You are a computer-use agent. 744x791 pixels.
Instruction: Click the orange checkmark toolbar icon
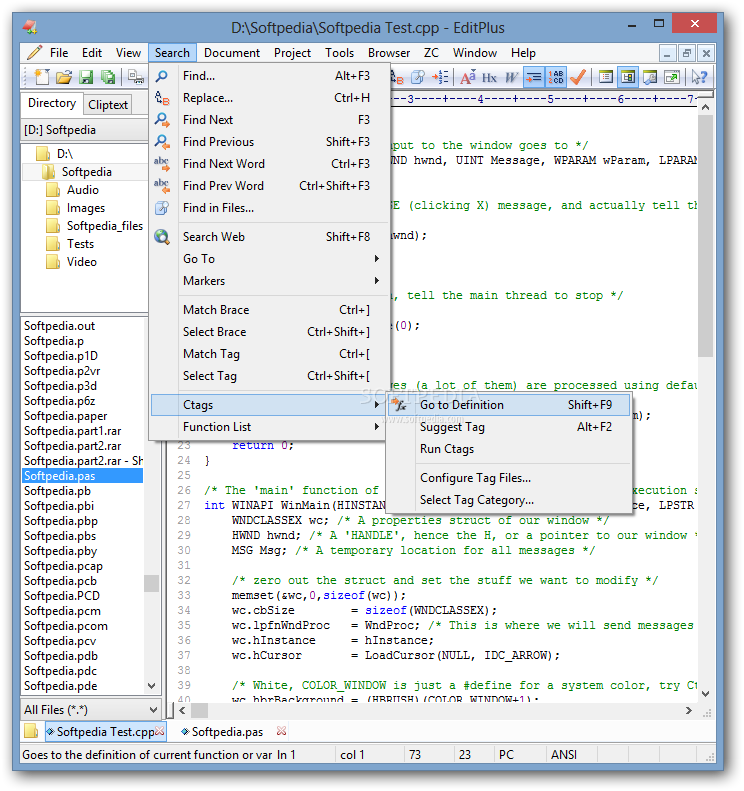point(578,77)
